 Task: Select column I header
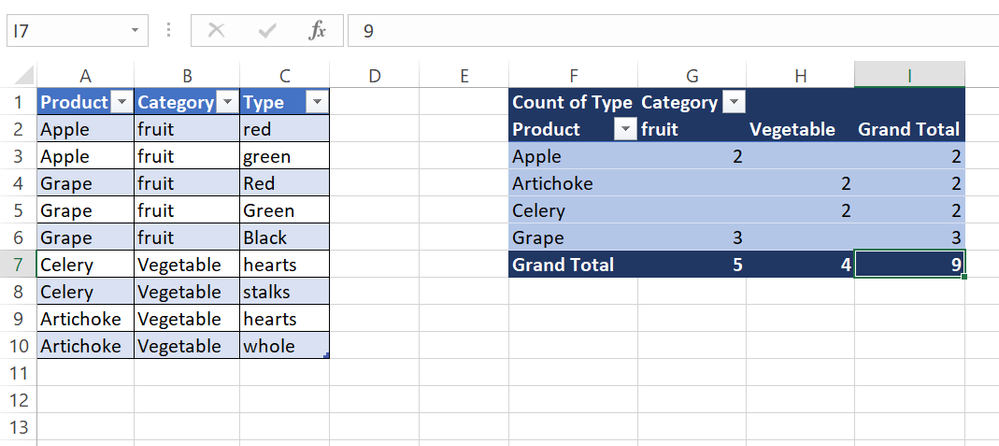(909, 75)
